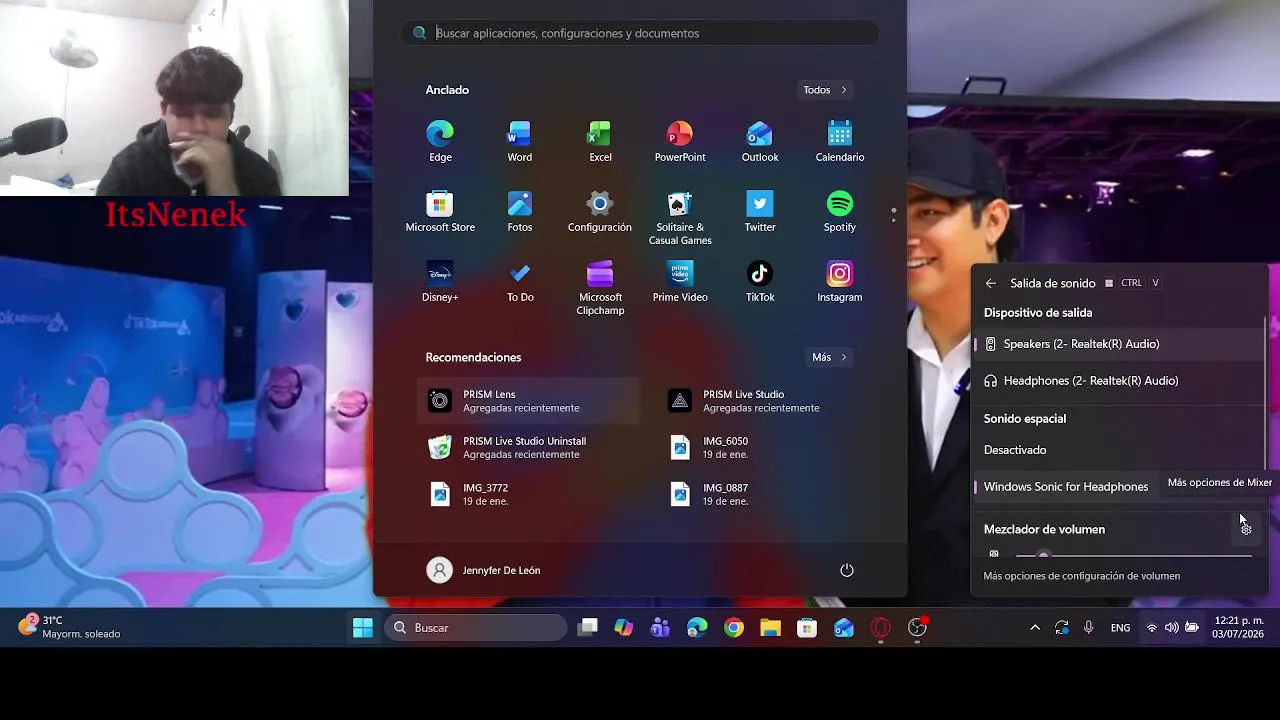Screen dimensions: 1280x720
Task: Launch Microsoft Clipchamp
Action: point(600,287)
